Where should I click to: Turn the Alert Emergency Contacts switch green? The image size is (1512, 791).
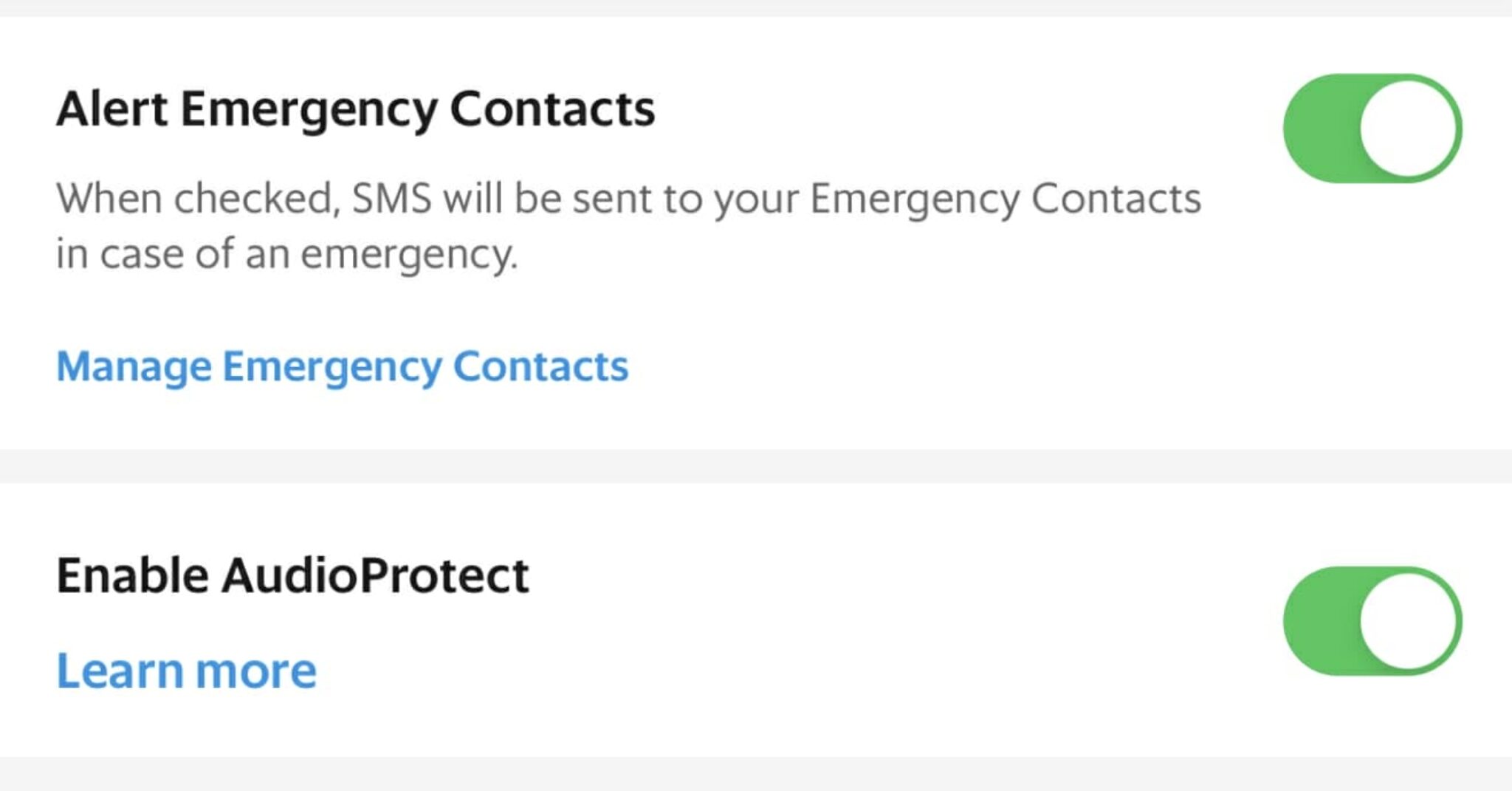click(x=1373, y=129)
